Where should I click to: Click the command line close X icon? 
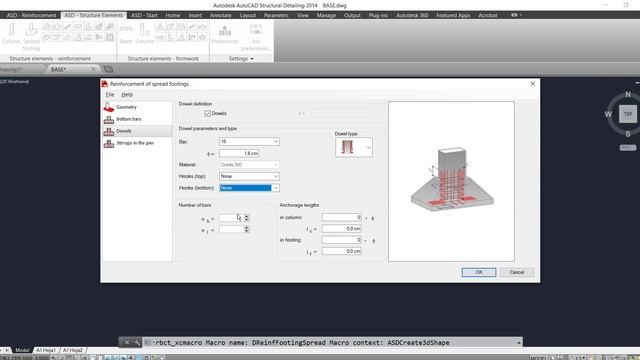[x=127, y=342]
